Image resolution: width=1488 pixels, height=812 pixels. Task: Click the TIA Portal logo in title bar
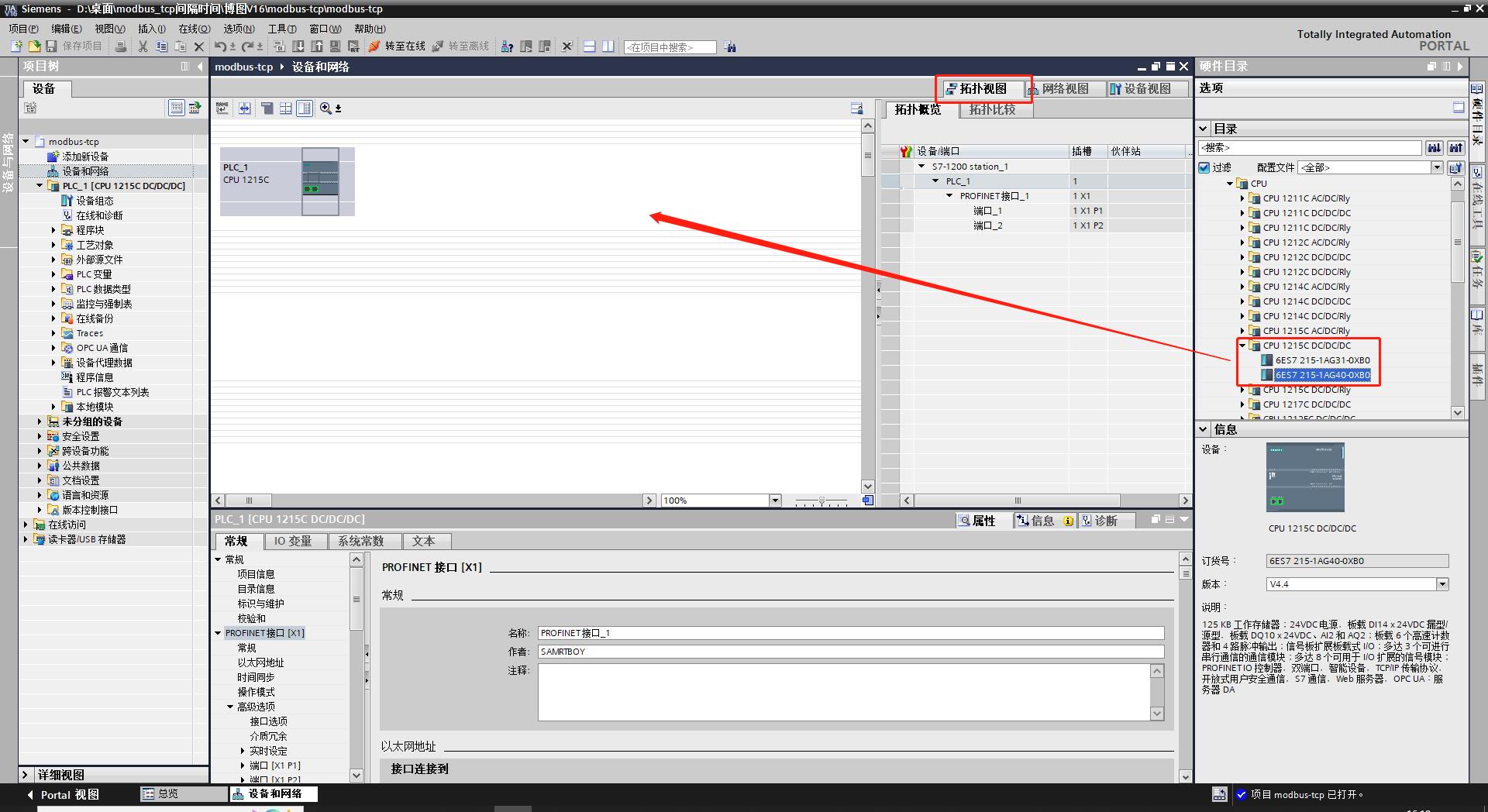tap(10, 9)
